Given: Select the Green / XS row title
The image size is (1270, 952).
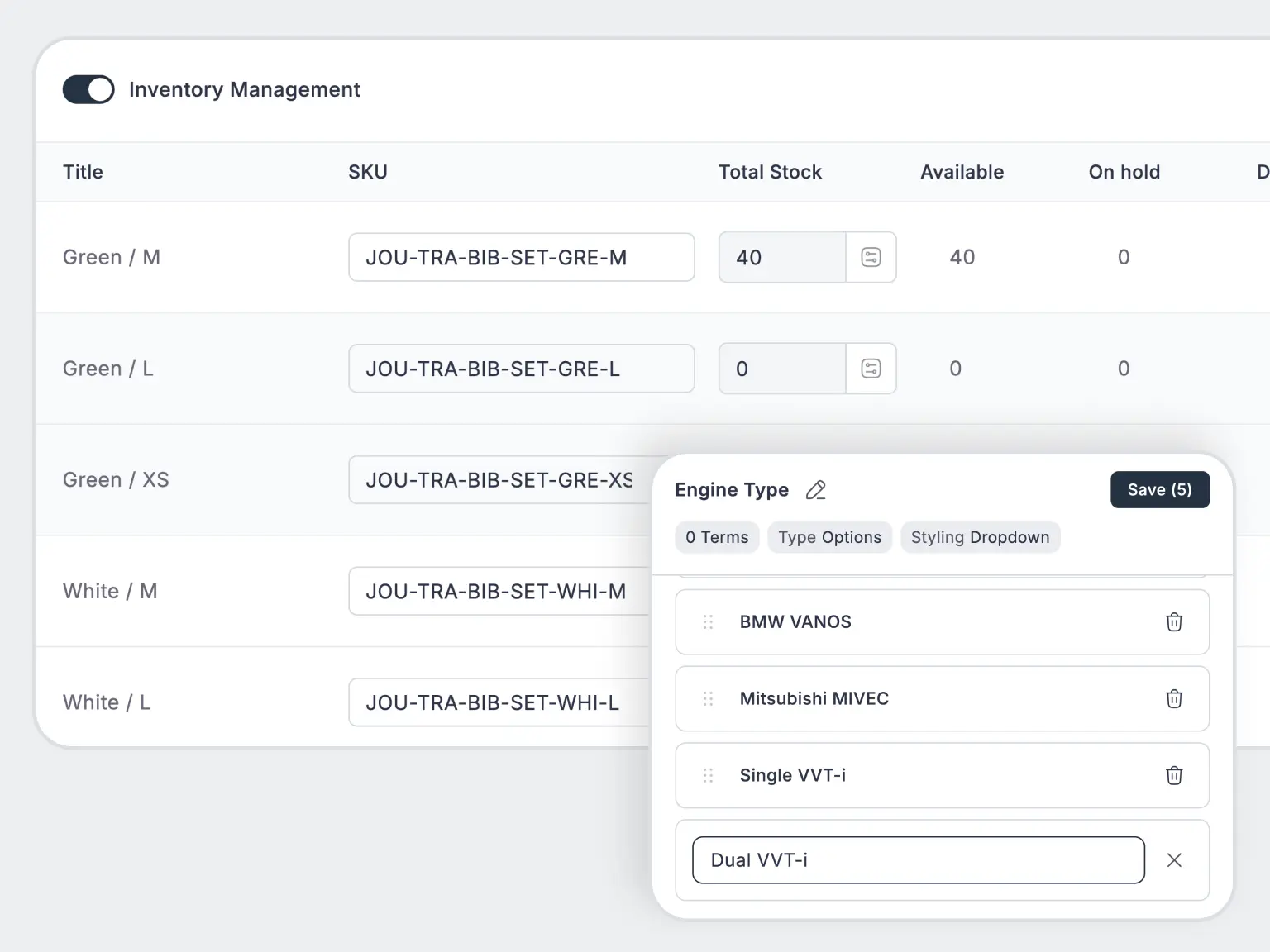Looking at the screenshot, I should (x=116, y=479).
